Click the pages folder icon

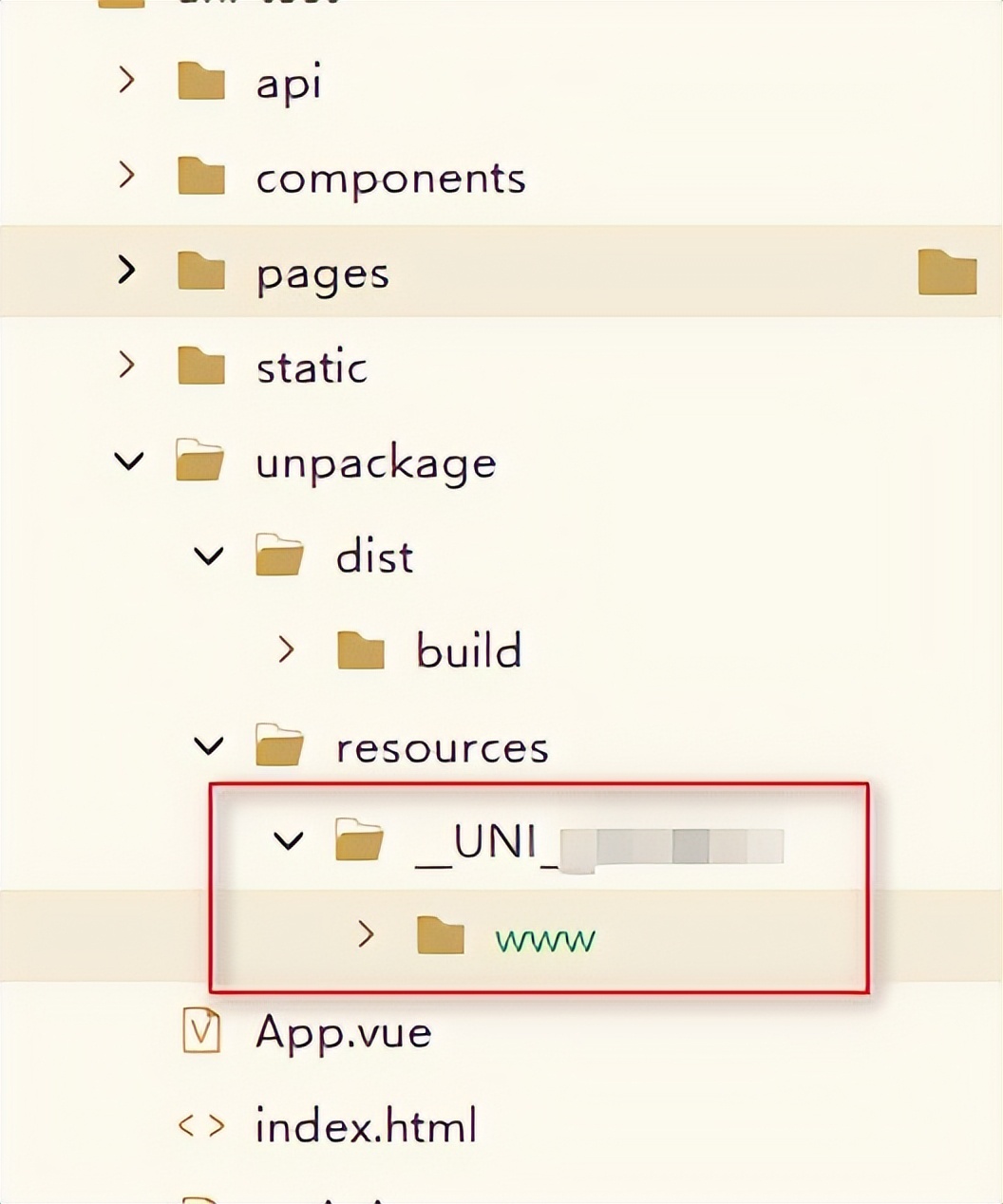coord(201,272)
